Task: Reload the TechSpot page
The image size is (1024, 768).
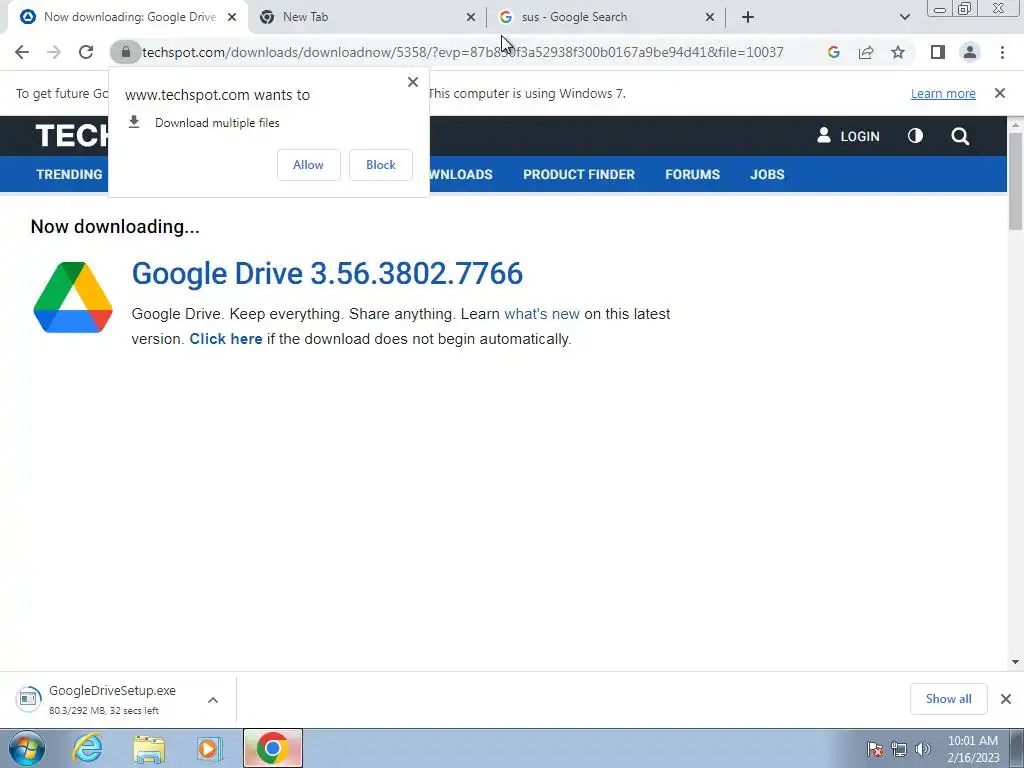Action: (86, 52)
